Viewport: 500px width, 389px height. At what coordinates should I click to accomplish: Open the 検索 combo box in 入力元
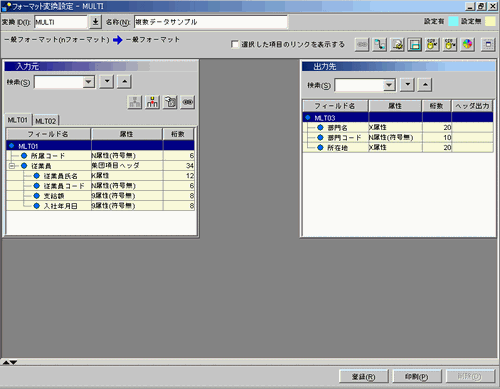tap(89, 82)
